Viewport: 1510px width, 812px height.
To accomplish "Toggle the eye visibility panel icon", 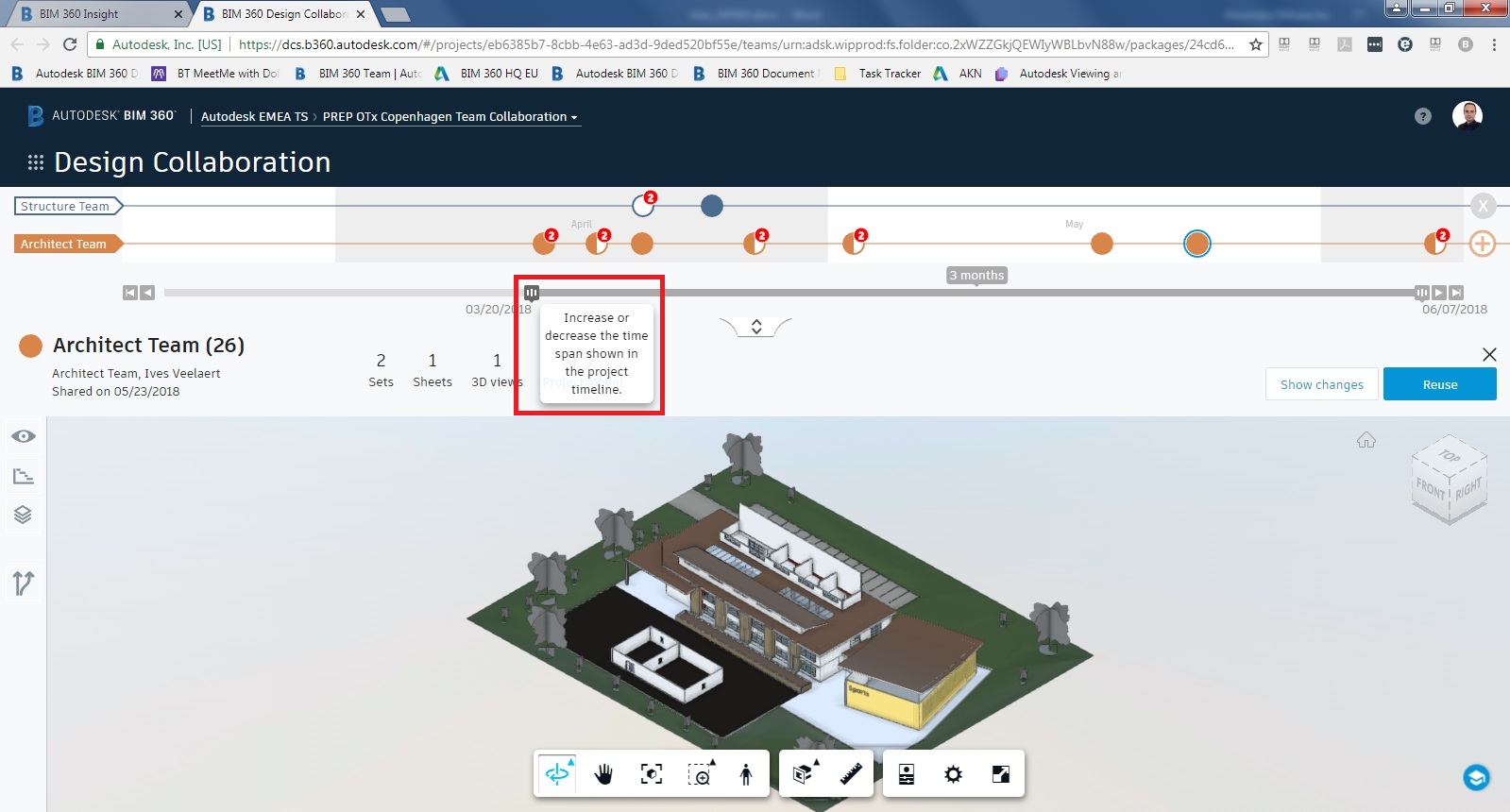I will [x=24, y=436].
